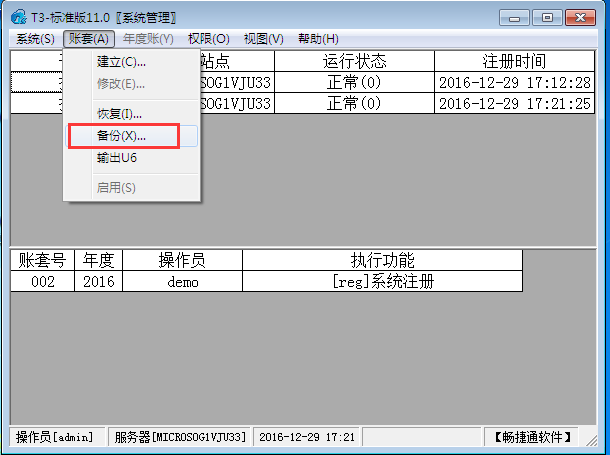
Task: Open the 视图(V) menu
Action: point(263,38)
